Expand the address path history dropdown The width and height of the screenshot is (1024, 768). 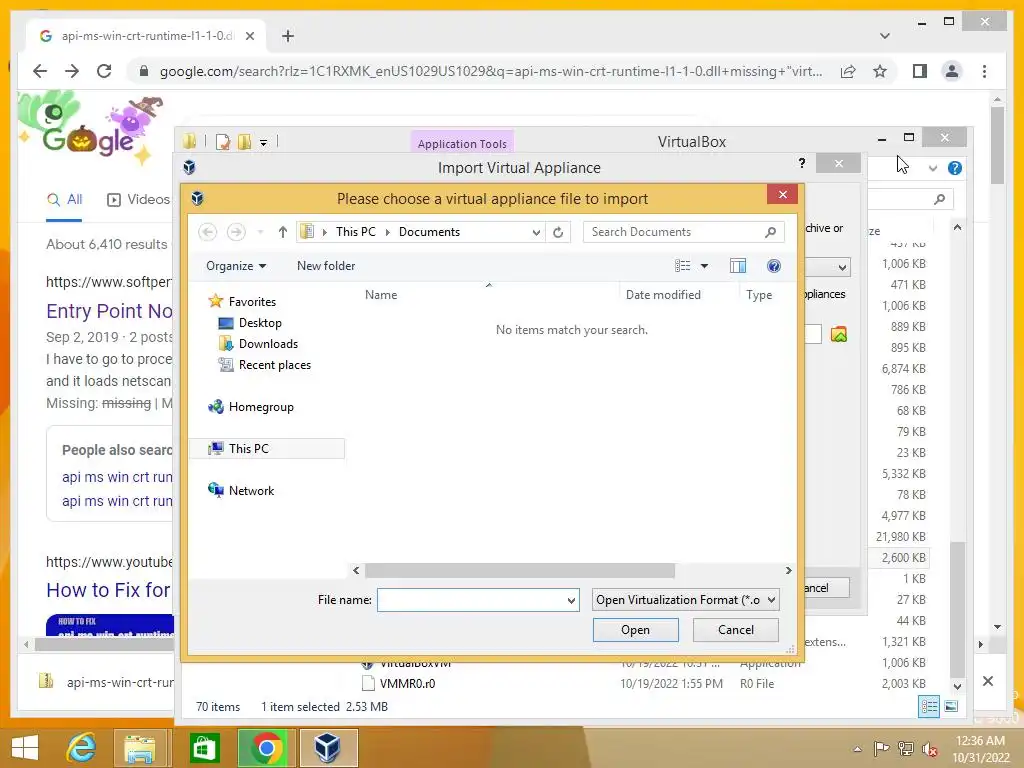536,232
